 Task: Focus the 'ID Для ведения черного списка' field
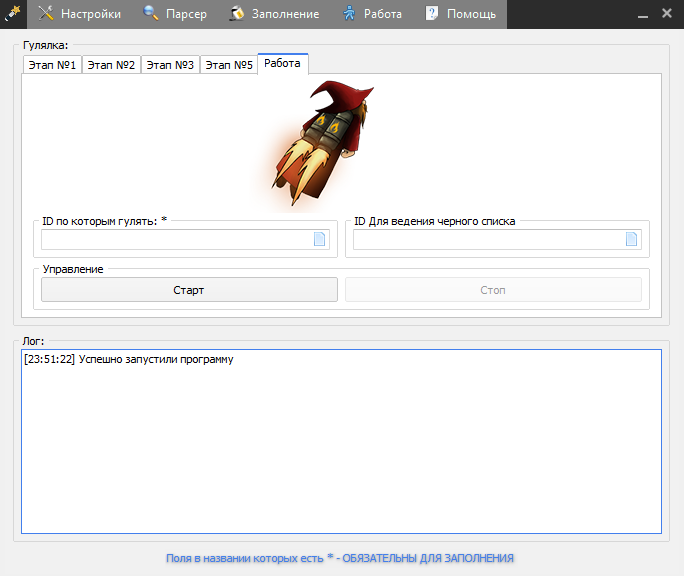click(487, 239)
